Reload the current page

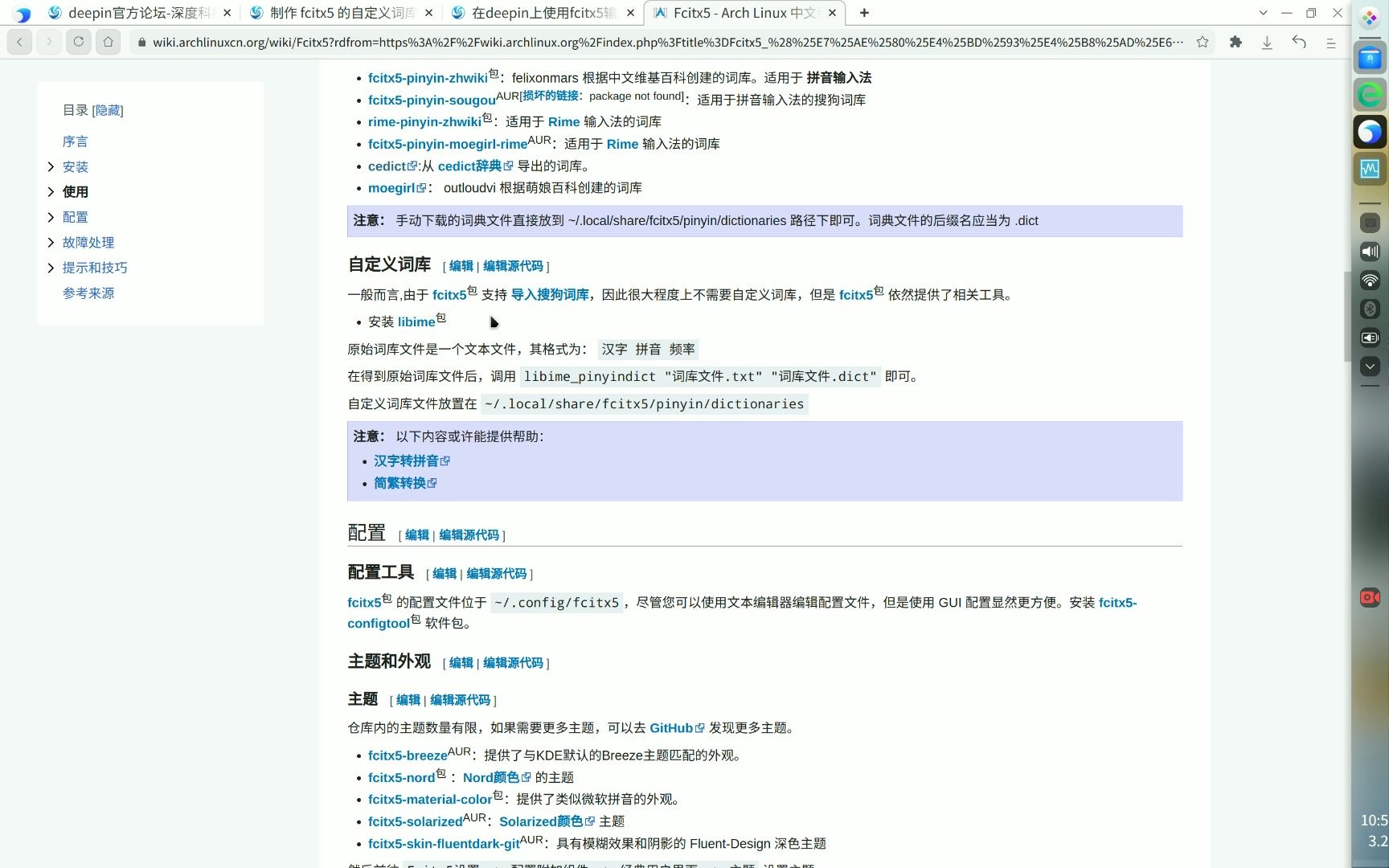tap(79, 42)
